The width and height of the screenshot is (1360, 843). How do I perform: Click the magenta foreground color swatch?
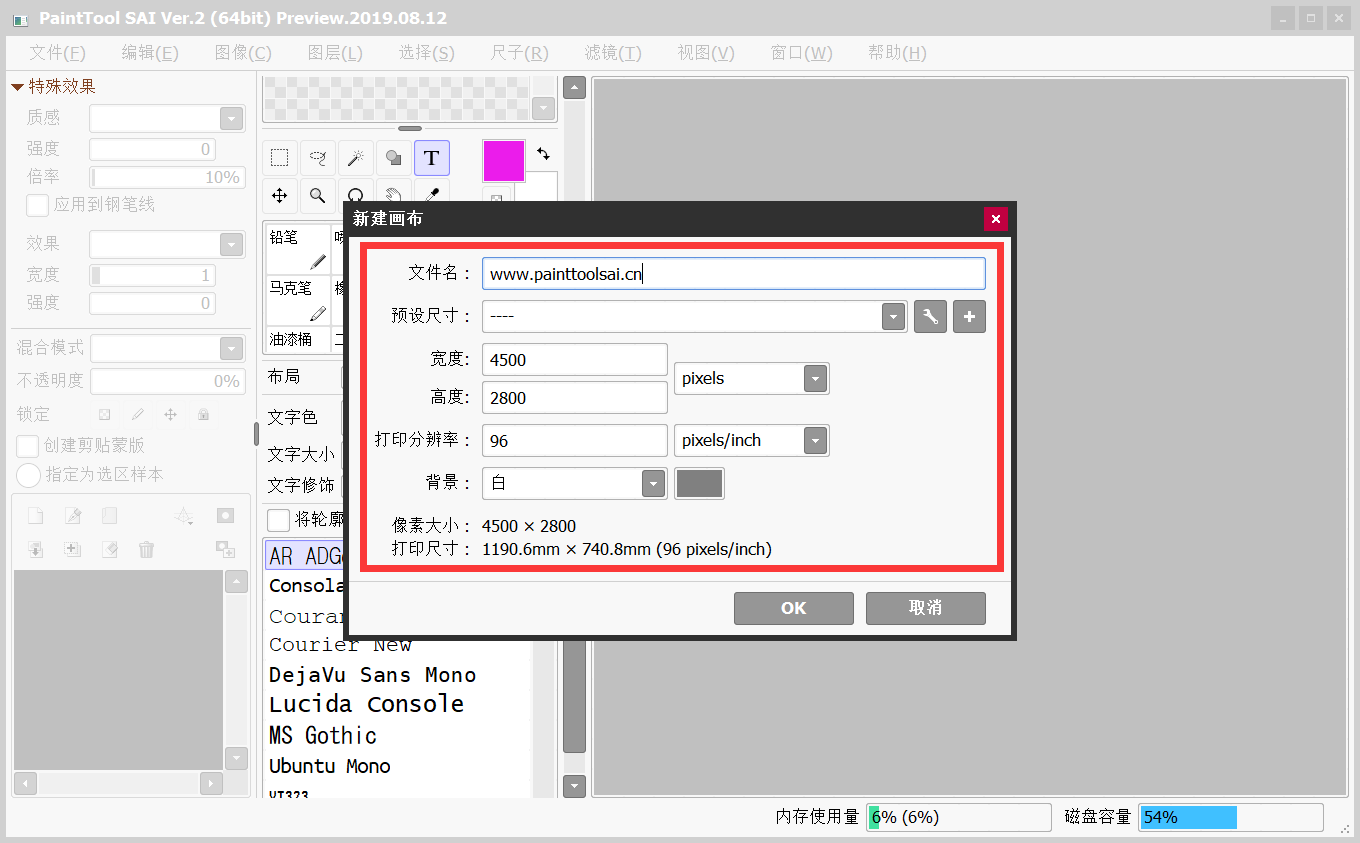[504, 161]
